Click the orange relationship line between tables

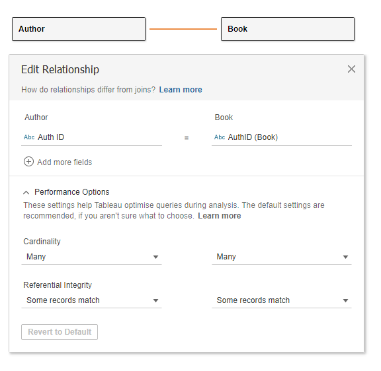click(x=183, y=29)
